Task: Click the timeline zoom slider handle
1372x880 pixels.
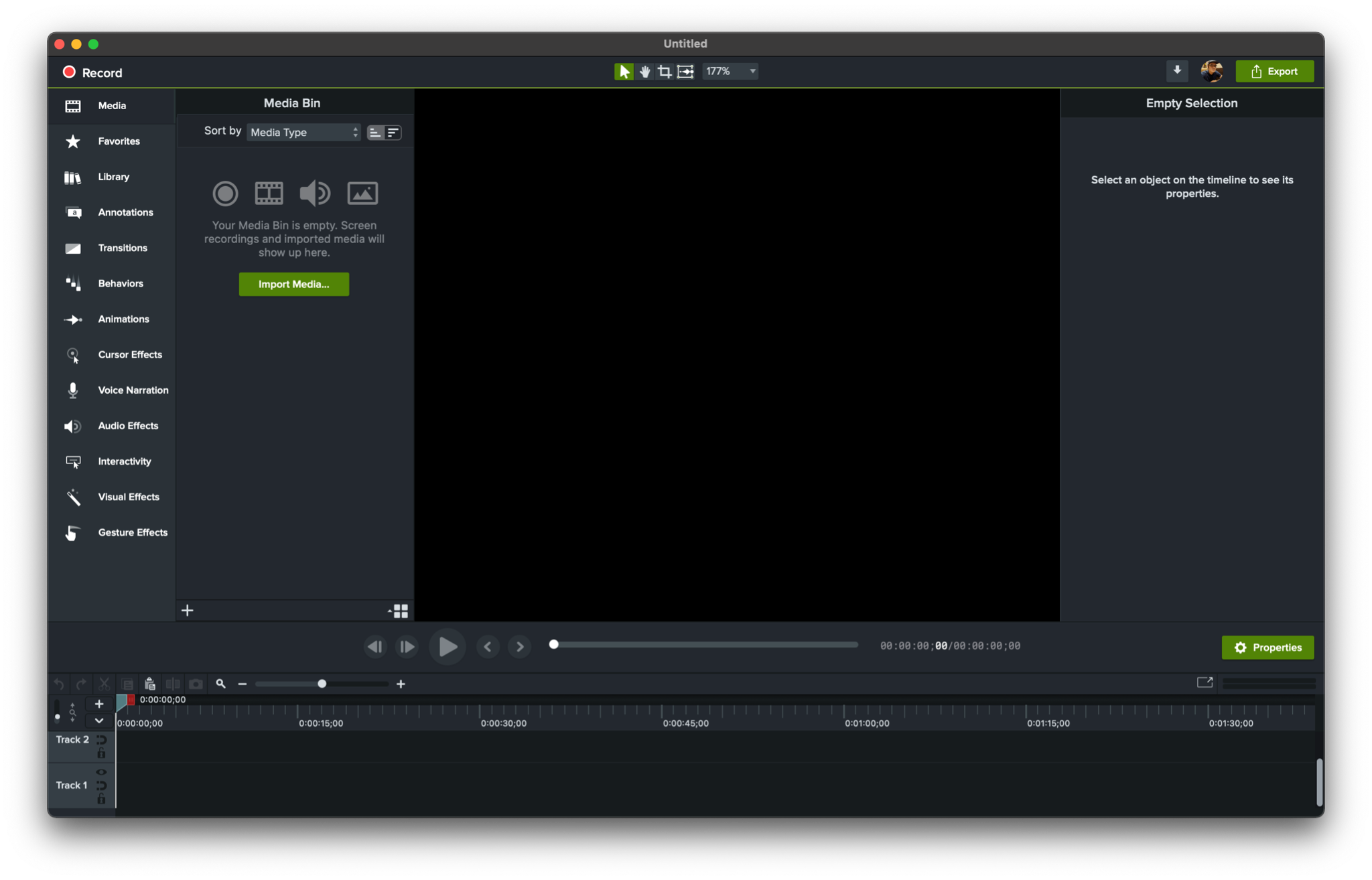Action: [322, 684]
